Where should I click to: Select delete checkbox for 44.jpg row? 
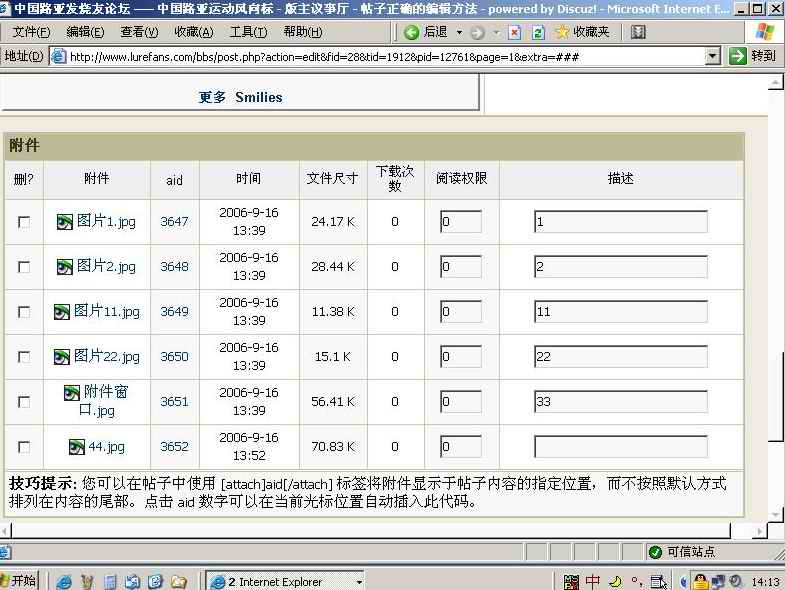tap(24, 447)
